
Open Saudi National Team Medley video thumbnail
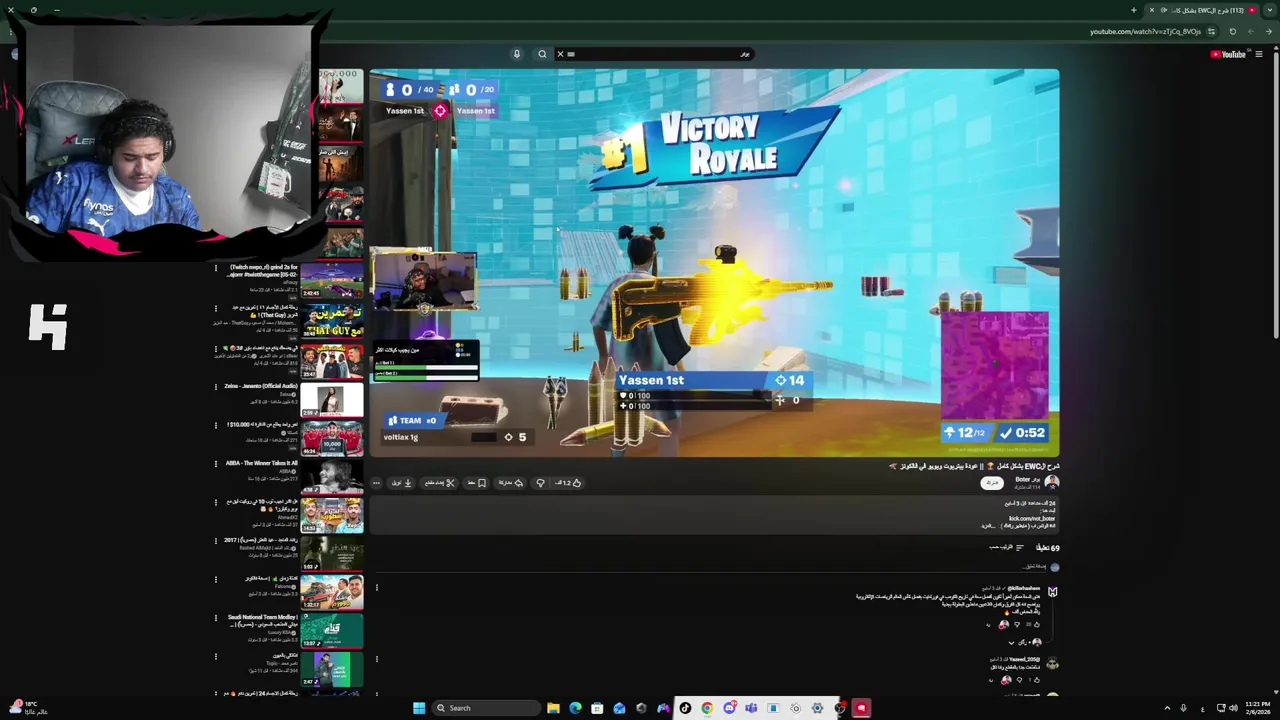[332, 631]
